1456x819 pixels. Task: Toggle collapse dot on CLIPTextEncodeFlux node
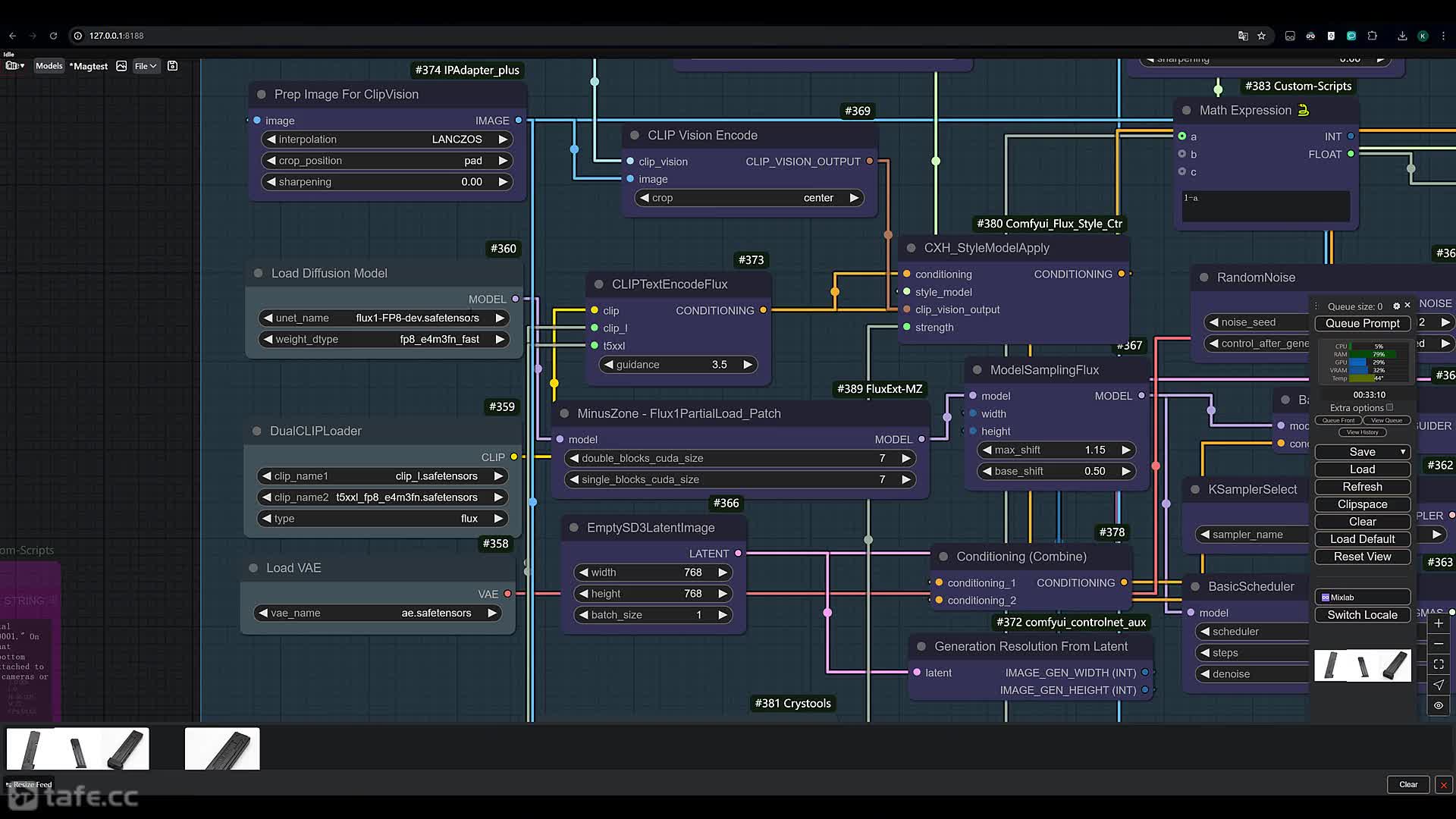[x=599, y=284]
